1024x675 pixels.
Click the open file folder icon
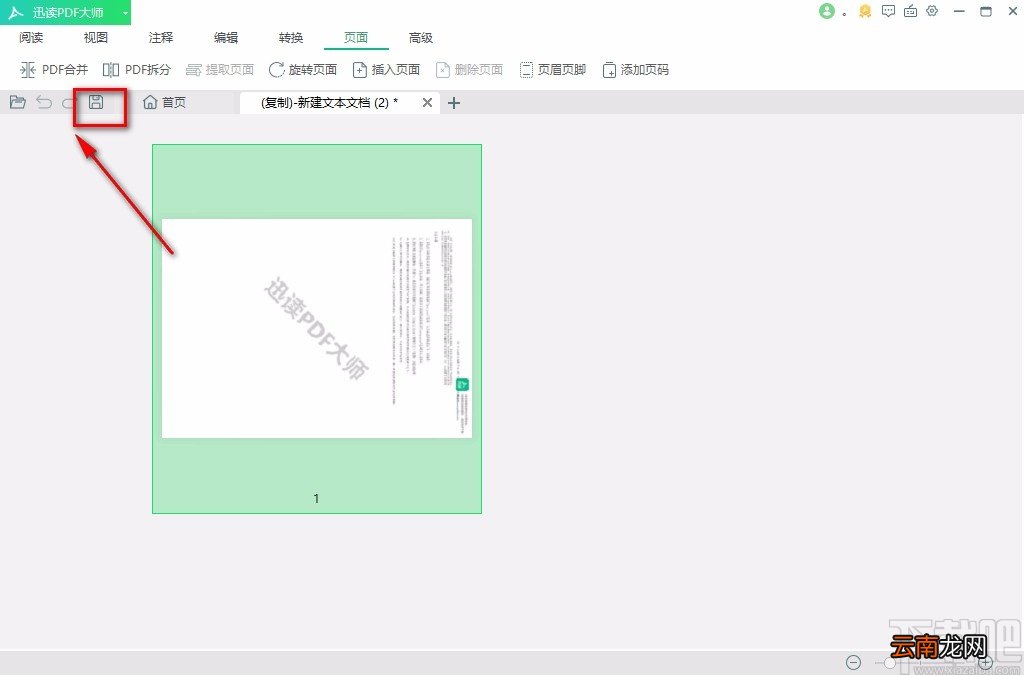pos(18,102)
